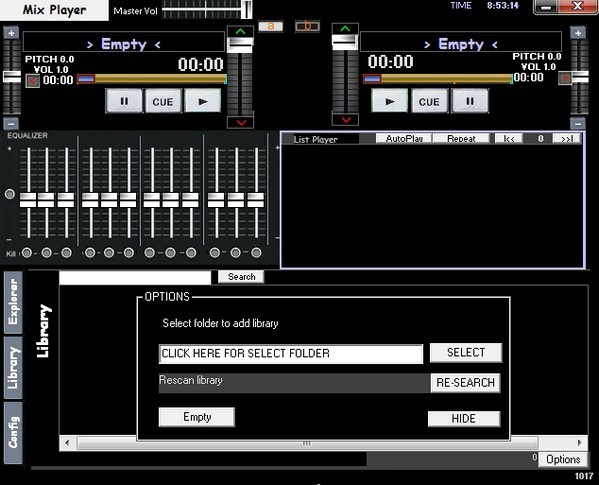This screenshot has height=485, width=599.
Task: Open the Library side tab
Action: [x=13, y=368]
